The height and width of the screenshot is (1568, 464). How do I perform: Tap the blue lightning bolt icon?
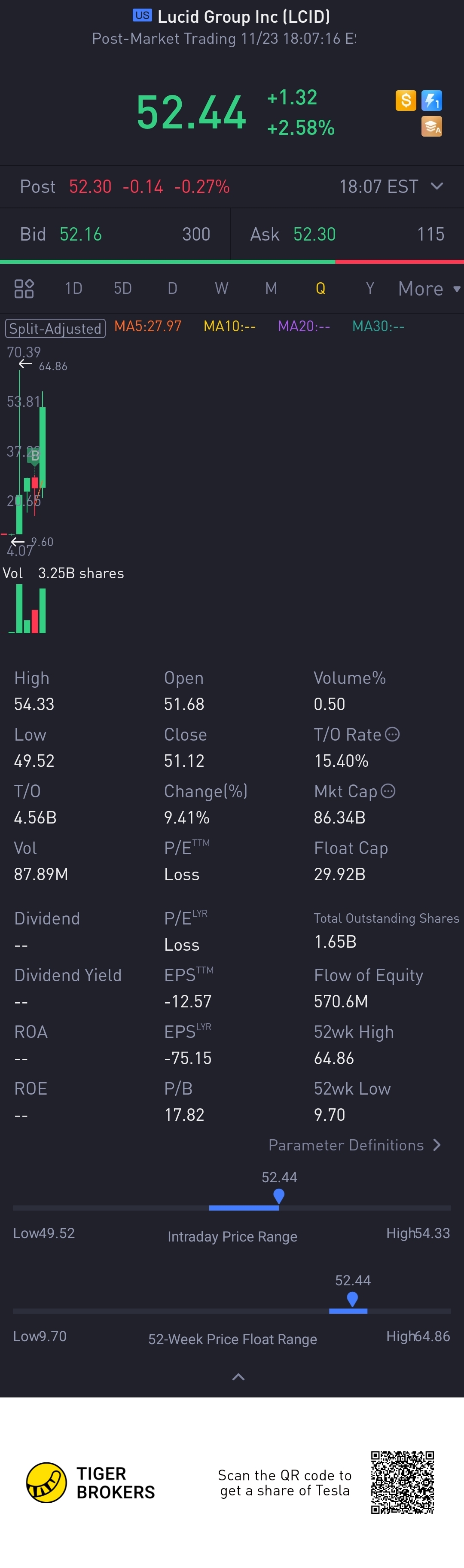click(x=432, y=100)
